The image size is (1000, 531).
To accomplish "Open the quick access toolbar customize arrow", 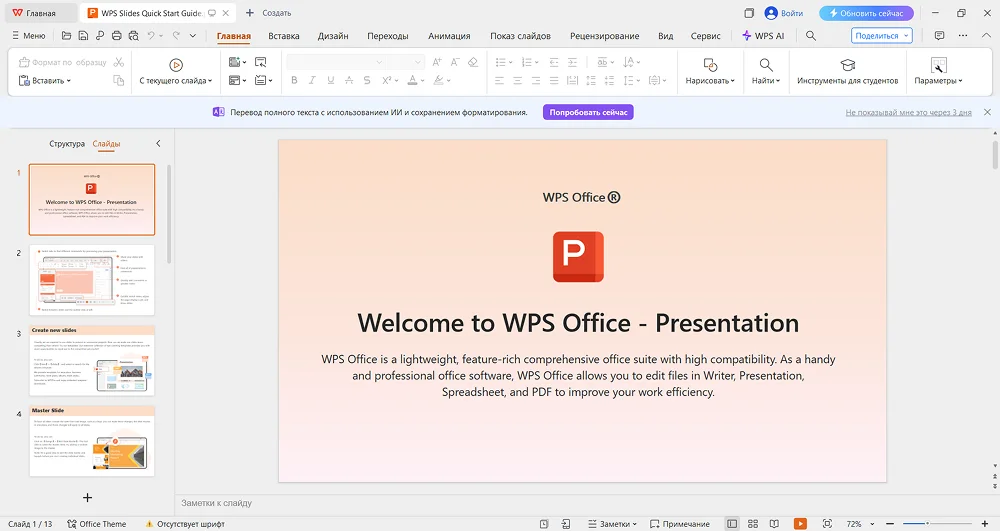I will tap(193, 36).
